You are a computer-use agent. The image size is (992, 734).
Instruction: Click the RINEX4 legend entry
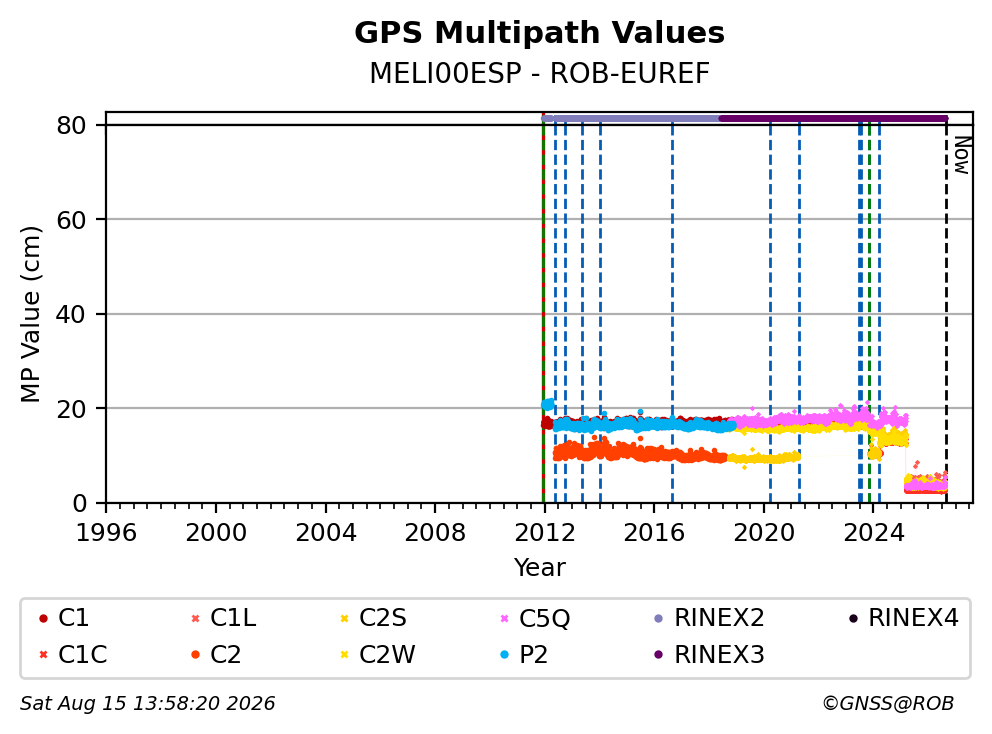click(903, 618)
